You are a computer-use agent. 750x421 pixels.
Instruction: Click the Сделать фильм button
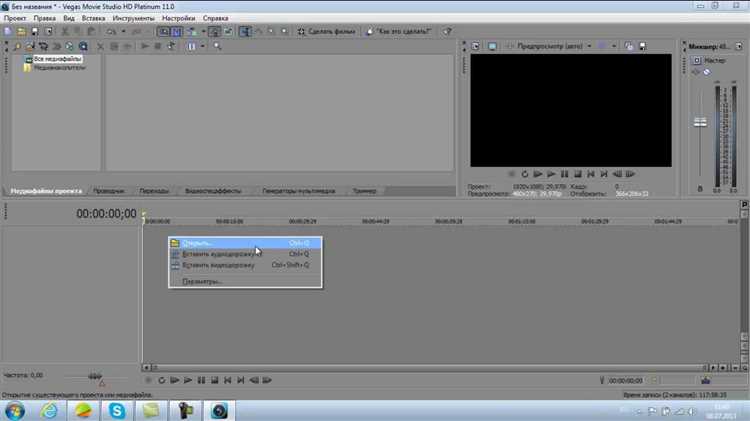tap(327, 32)
